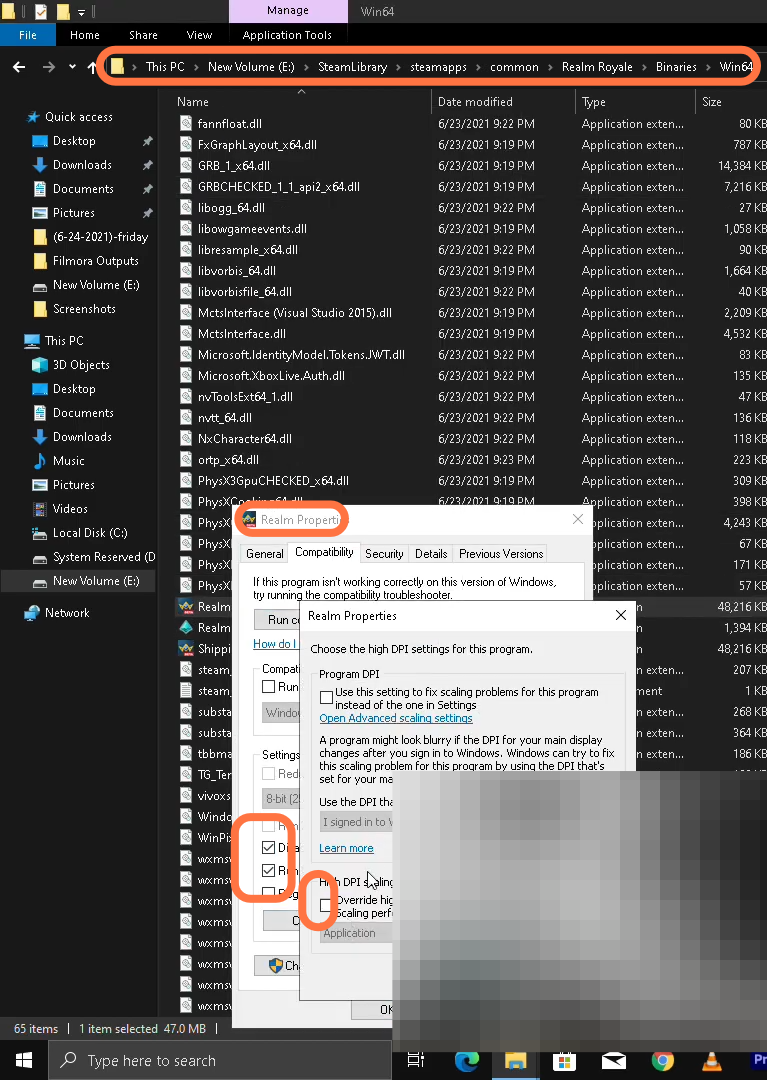Sort files by Name column header
The height and width of the screenshot is (1080, 767).
pyautogui.click(x=193, y=102)
